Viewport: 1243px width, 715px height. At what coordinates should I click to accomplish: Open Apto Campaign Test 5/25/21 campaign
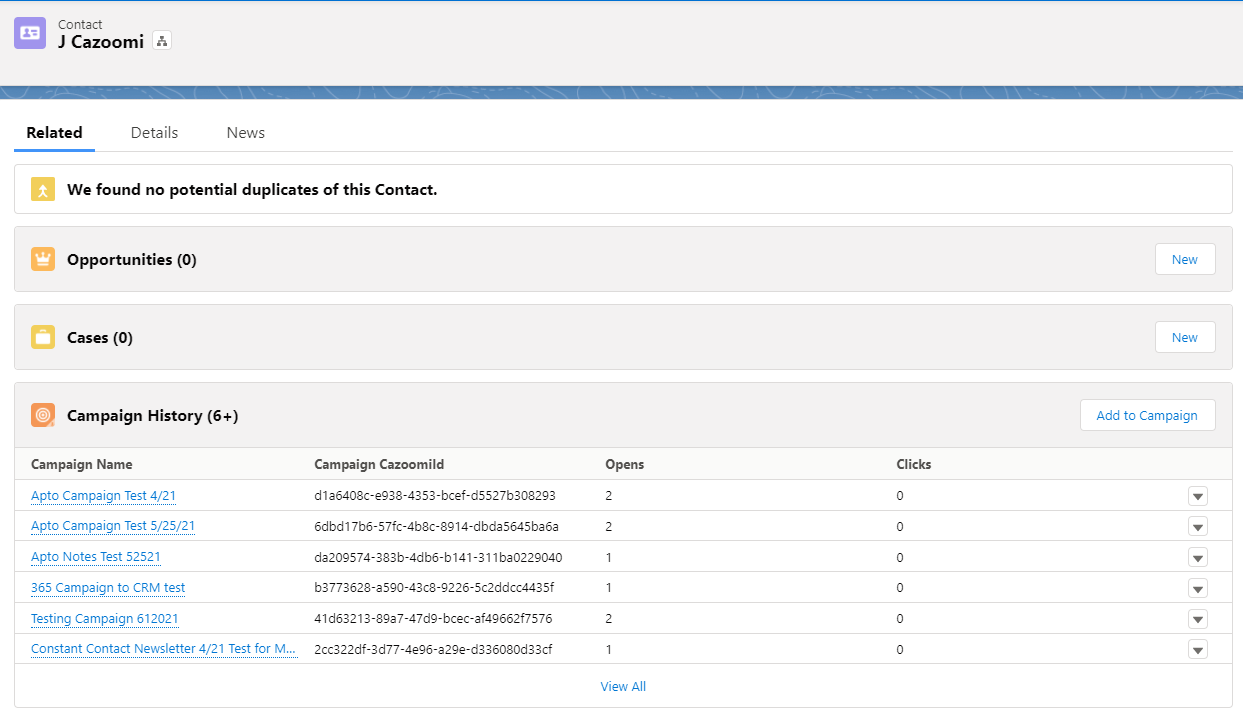[113, 526]
